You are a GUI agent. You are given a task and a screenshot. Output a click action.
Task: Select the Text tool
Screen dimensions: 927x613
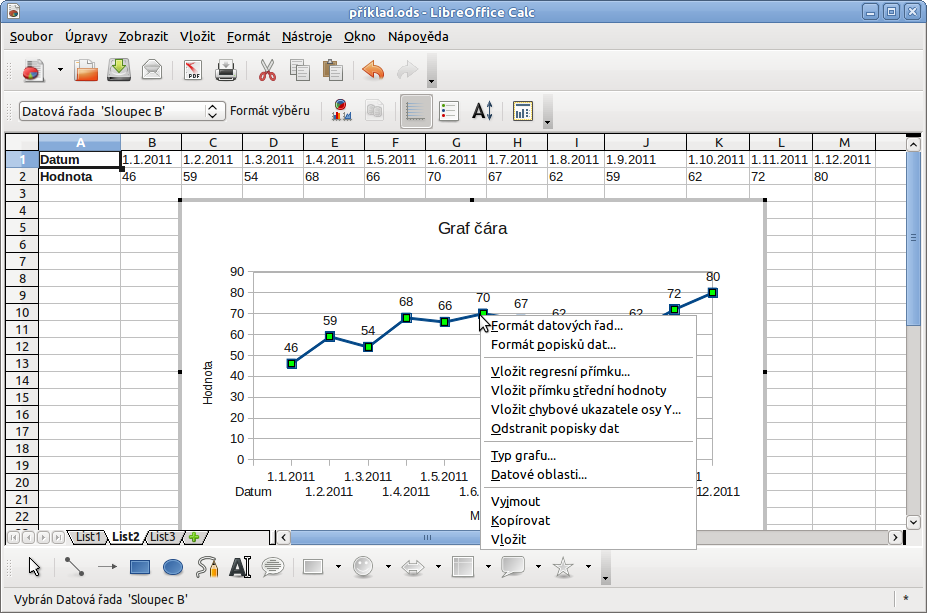click(x=239, y=566)
